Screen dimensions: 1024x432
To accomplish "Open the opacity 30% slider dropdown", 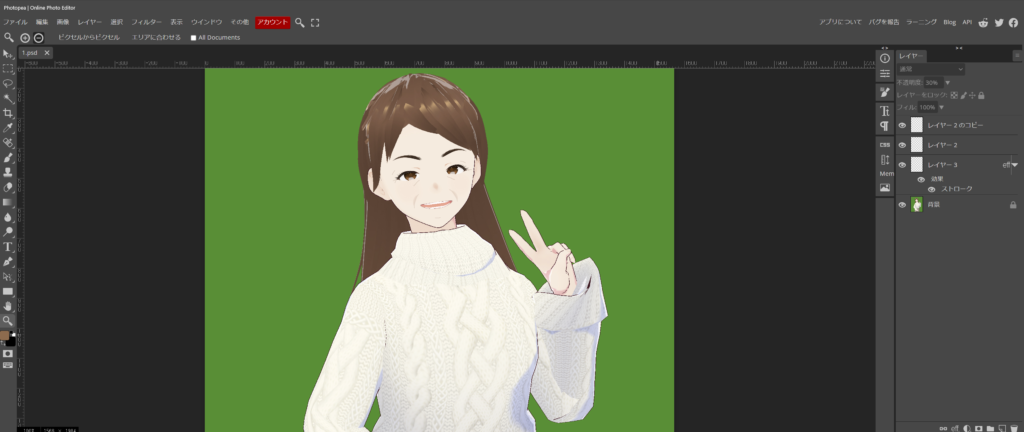I will coord(948,82).
